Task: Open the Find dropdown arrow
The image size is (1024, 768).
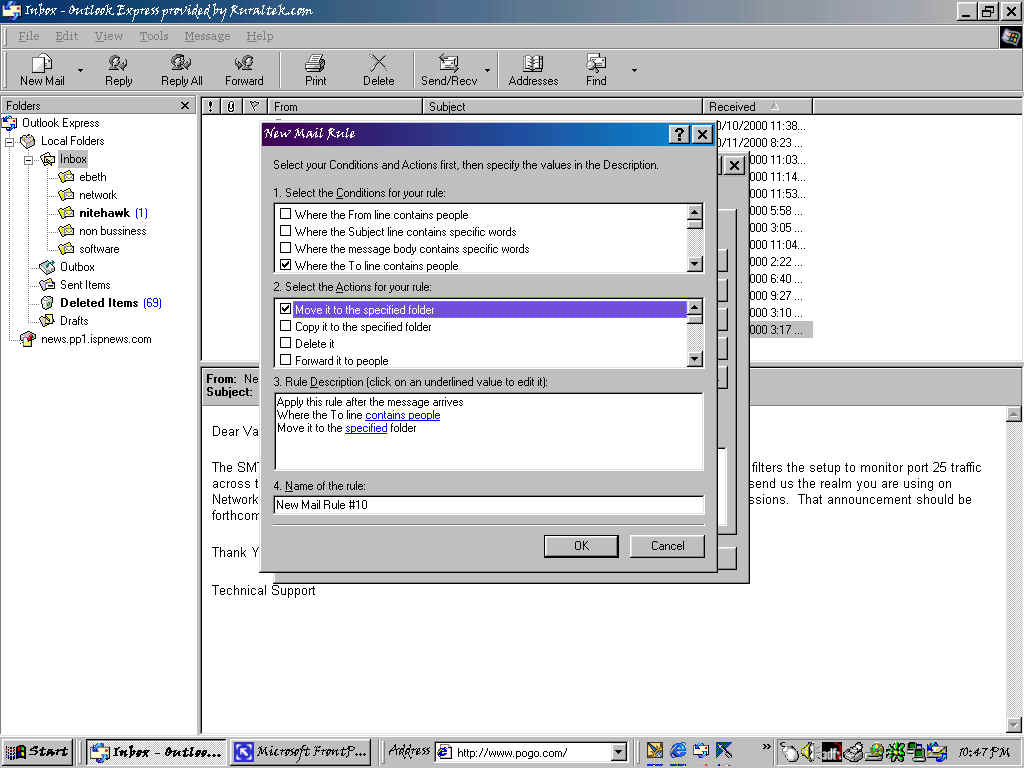Action: tap(633, 70)
